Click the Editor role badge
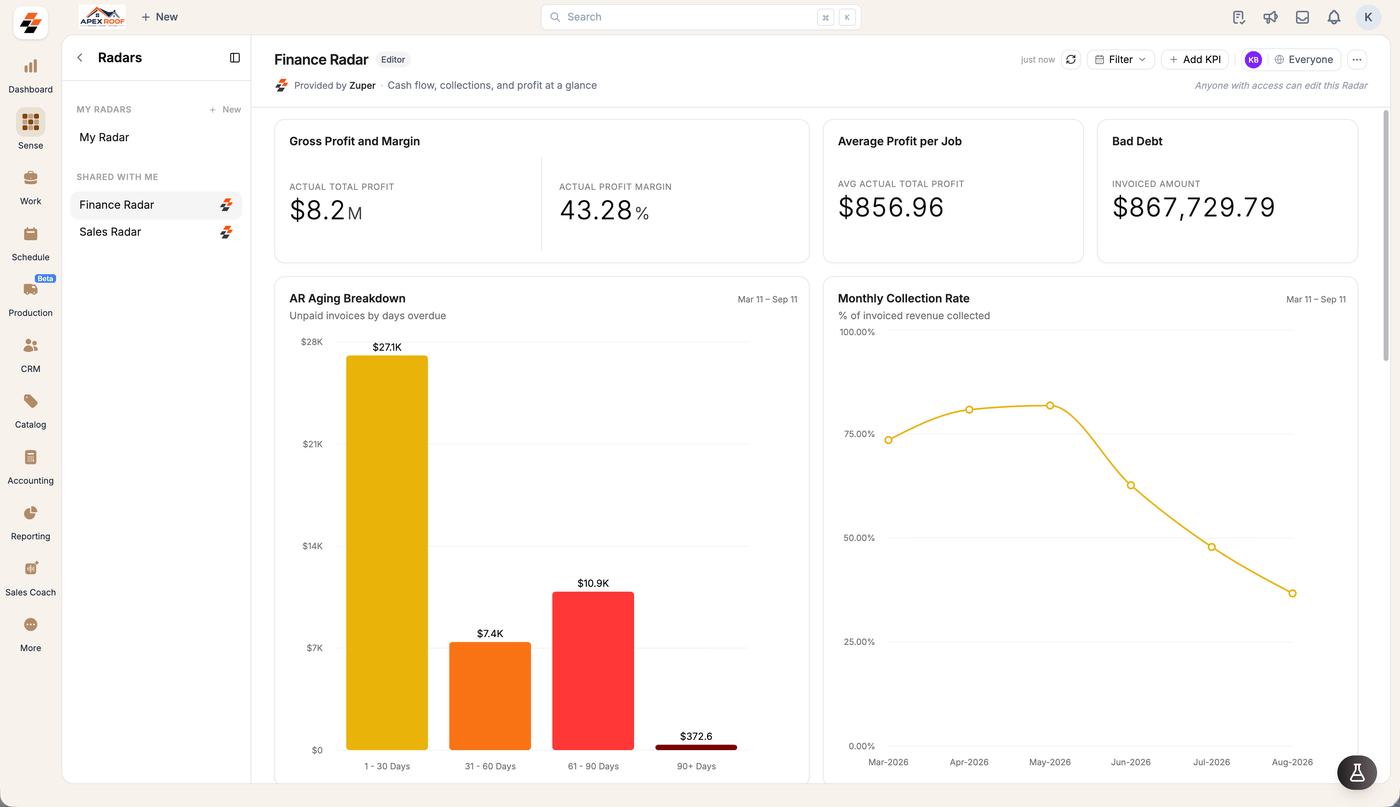 [x=393, y=60]
